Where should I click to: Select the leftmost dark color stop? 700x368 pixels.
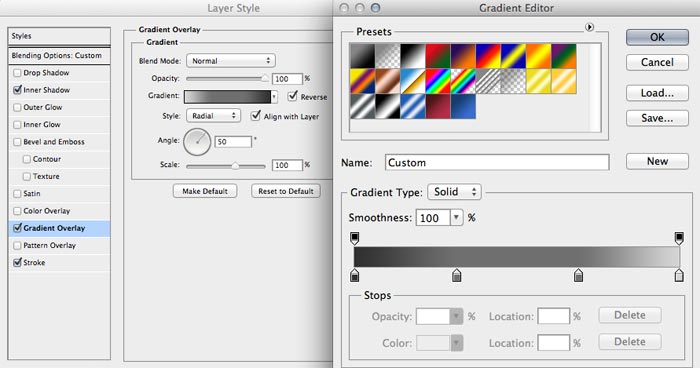coord(354,275)
